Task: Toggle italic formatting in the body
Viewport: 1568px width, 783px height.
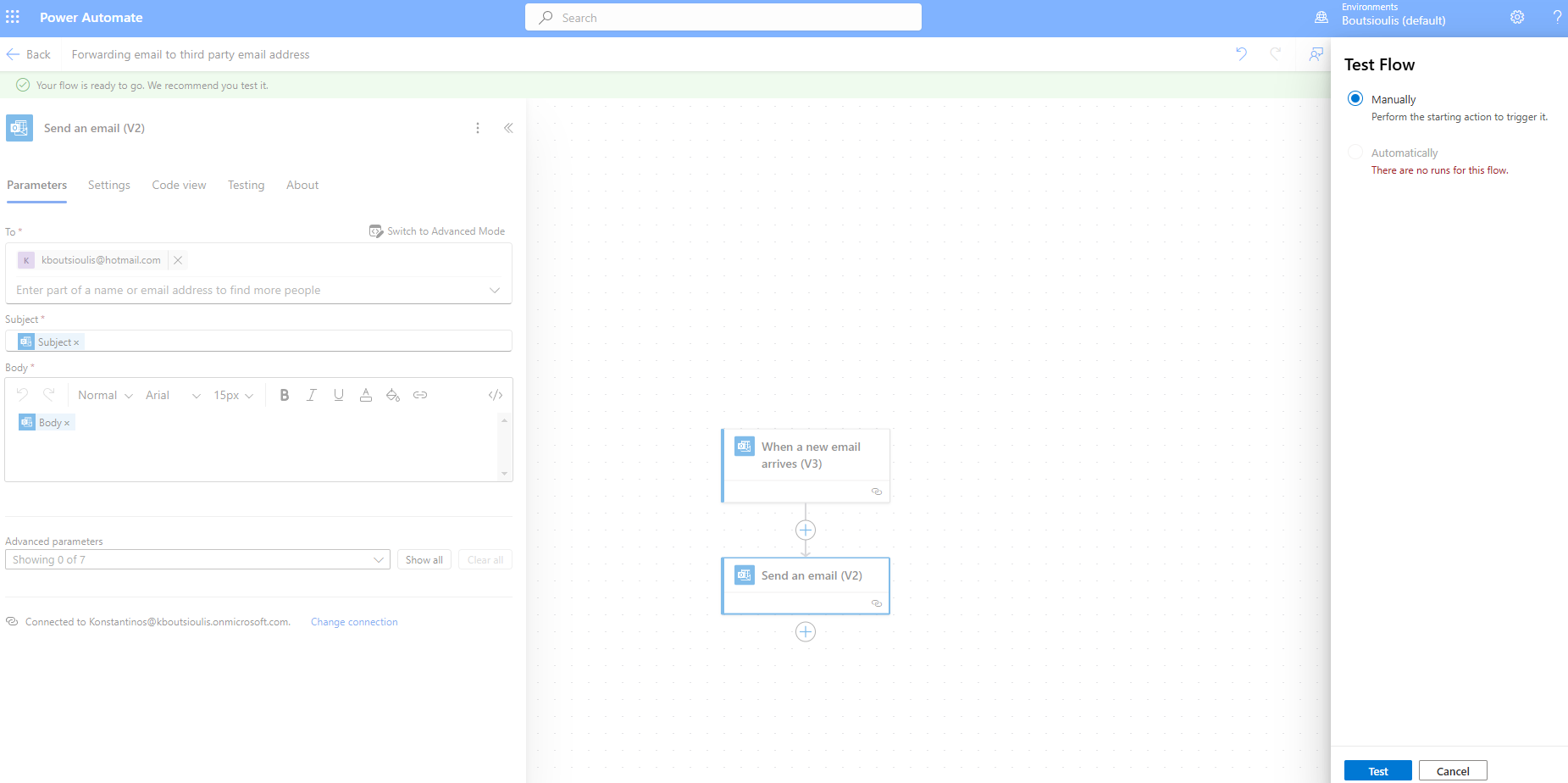Action: [x=312, y=395]
